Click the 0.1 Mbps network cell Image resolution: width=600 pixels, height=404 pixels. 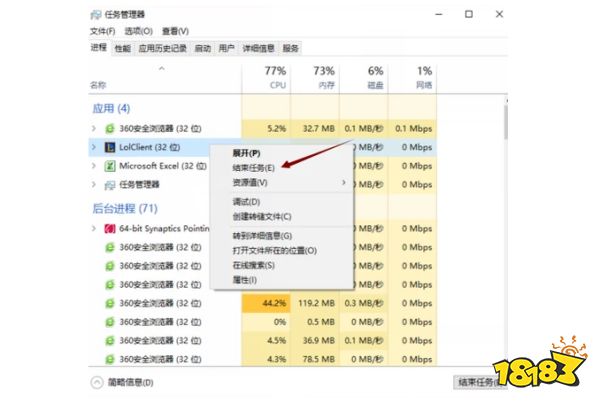coord(412,129)
